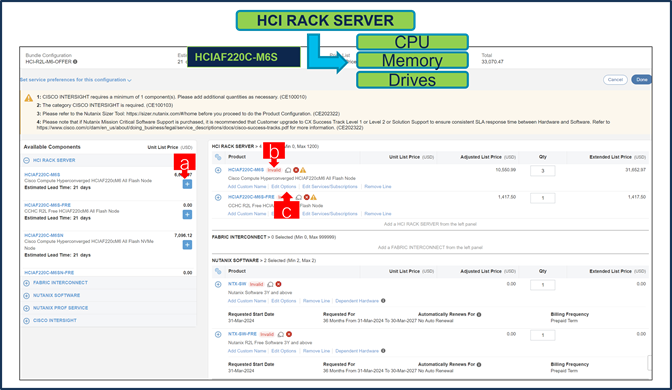The height and width of the screenshot is (390, 672).
Task: Click Dependent Hardware under NTX-SW-FRE
Action: (357, 351)
